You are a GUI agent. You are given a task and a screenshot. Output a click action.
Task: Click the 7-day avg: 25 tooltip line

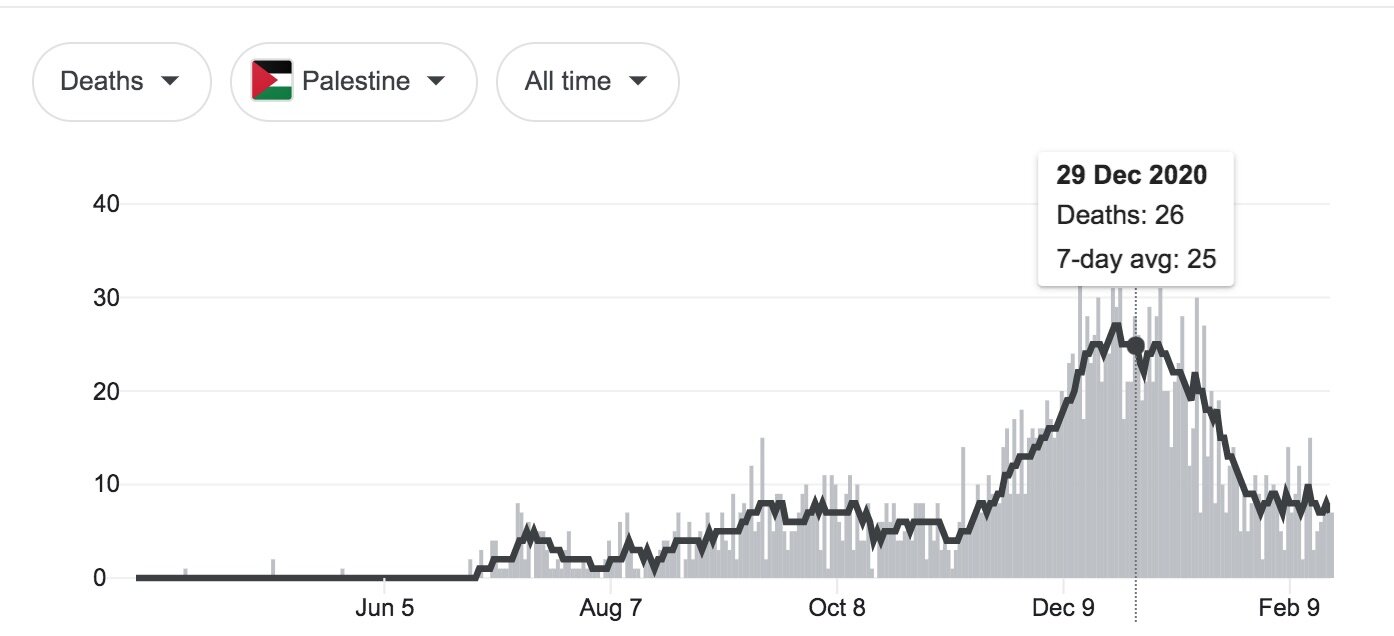1136,259
